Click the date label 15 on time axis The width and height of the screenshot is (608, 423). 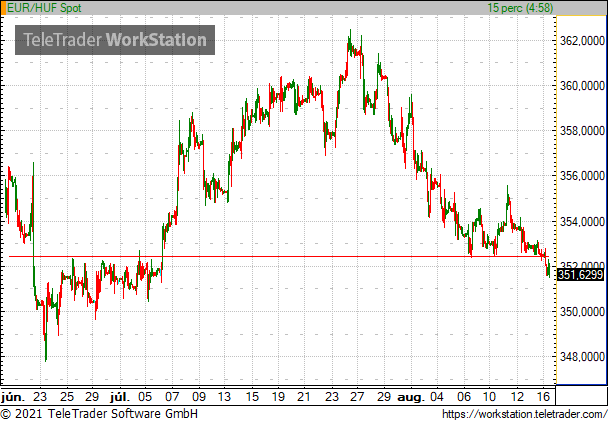(252, 397)
